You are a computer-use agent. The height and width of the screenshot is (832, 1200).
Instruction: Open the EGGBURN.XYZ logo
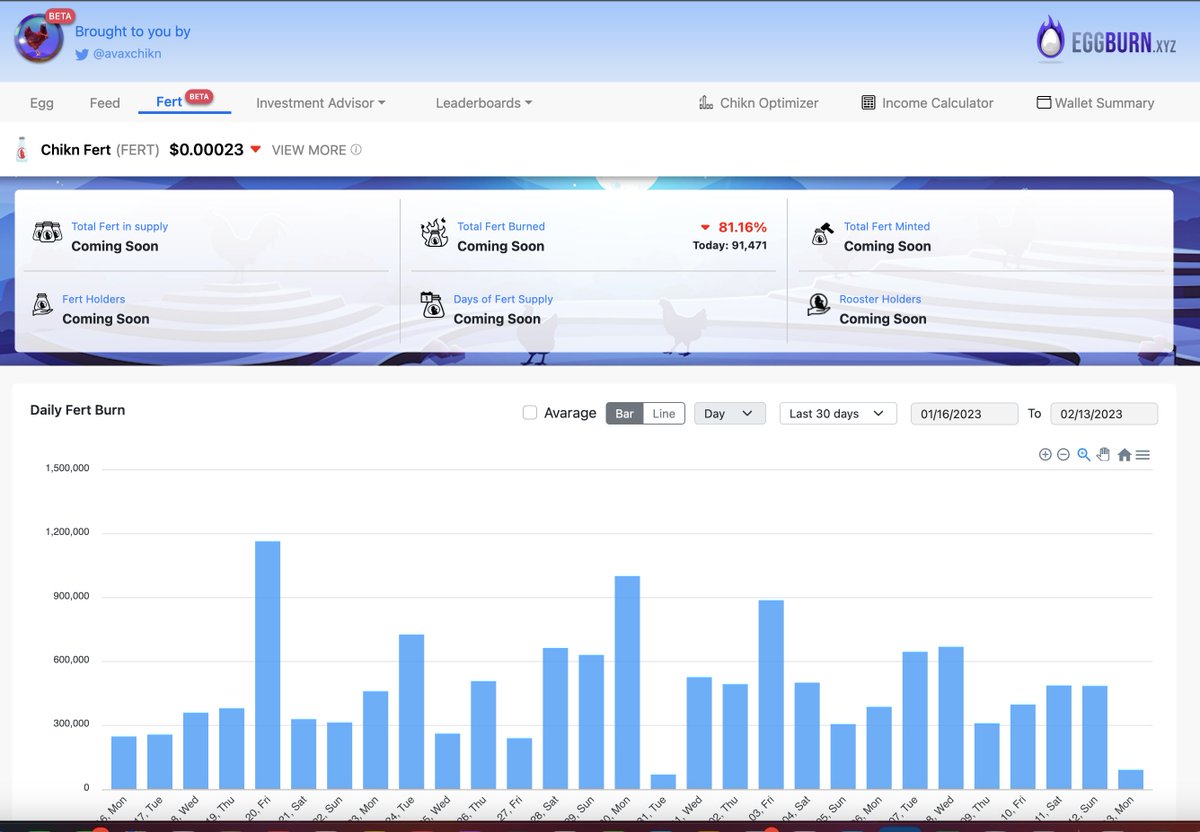click(x=1106, y=40)
